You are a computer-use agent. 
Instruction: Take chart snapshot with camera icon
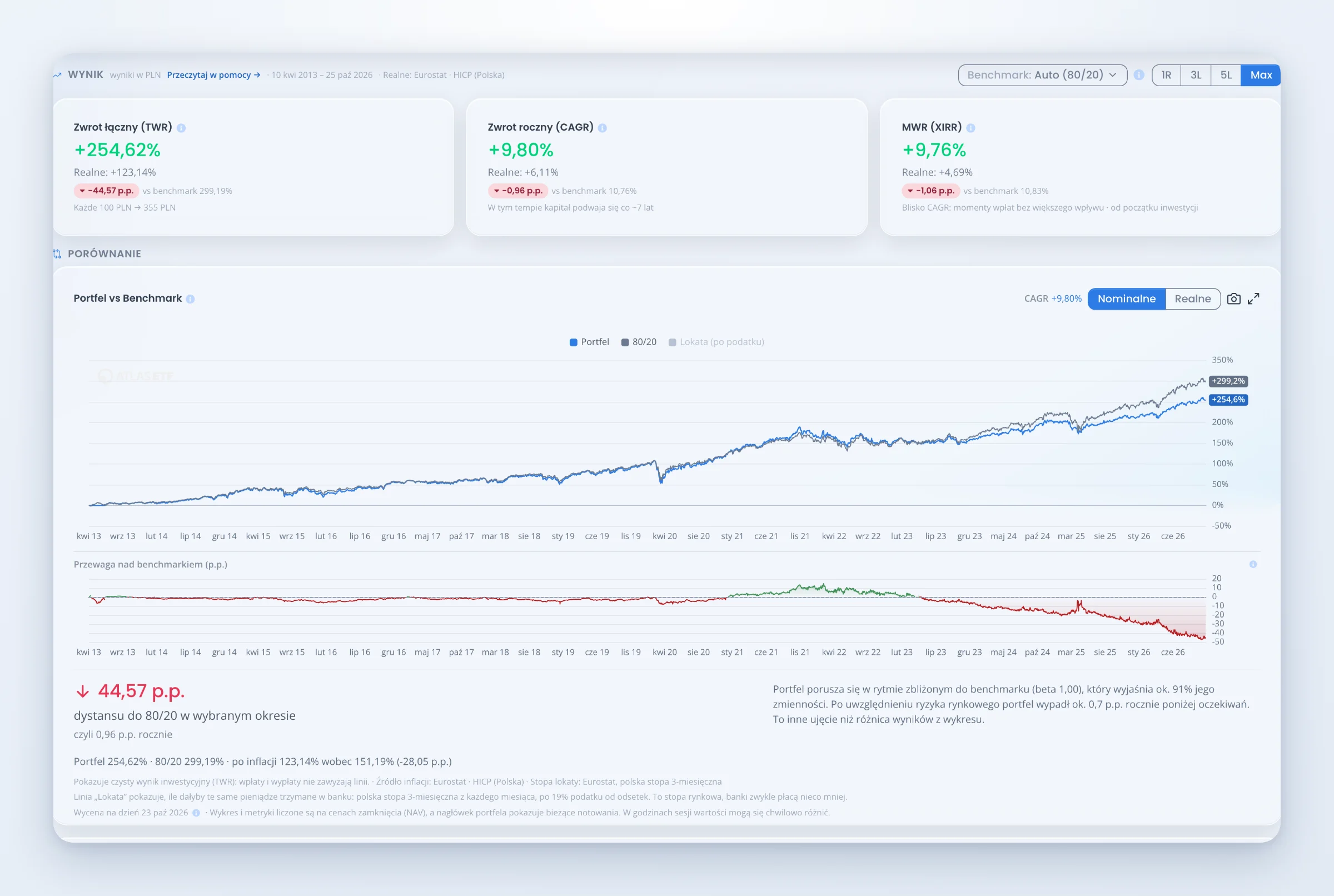click(x=1234, y=299)
